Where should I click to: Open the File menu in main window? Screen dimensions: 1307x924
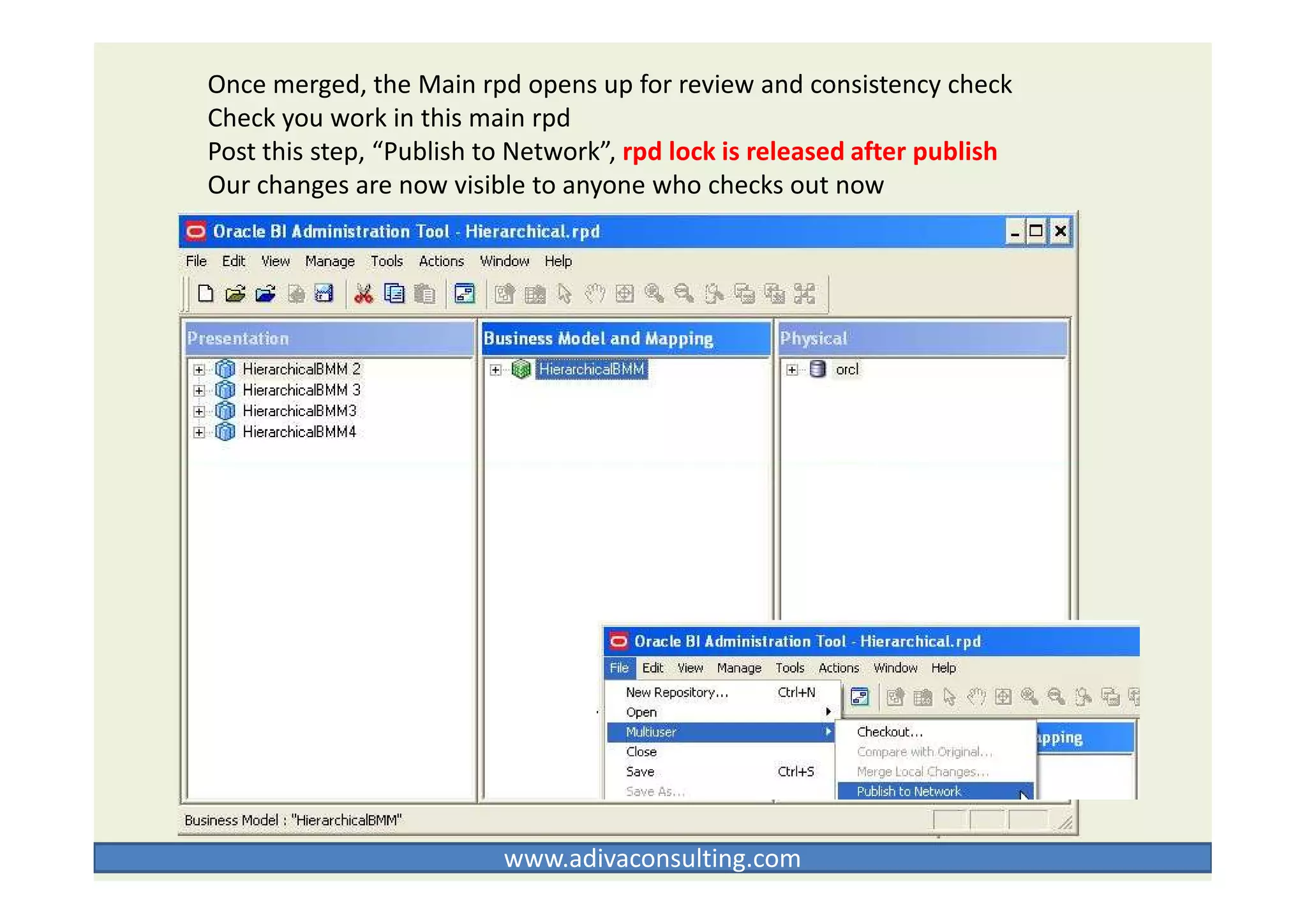196,261
